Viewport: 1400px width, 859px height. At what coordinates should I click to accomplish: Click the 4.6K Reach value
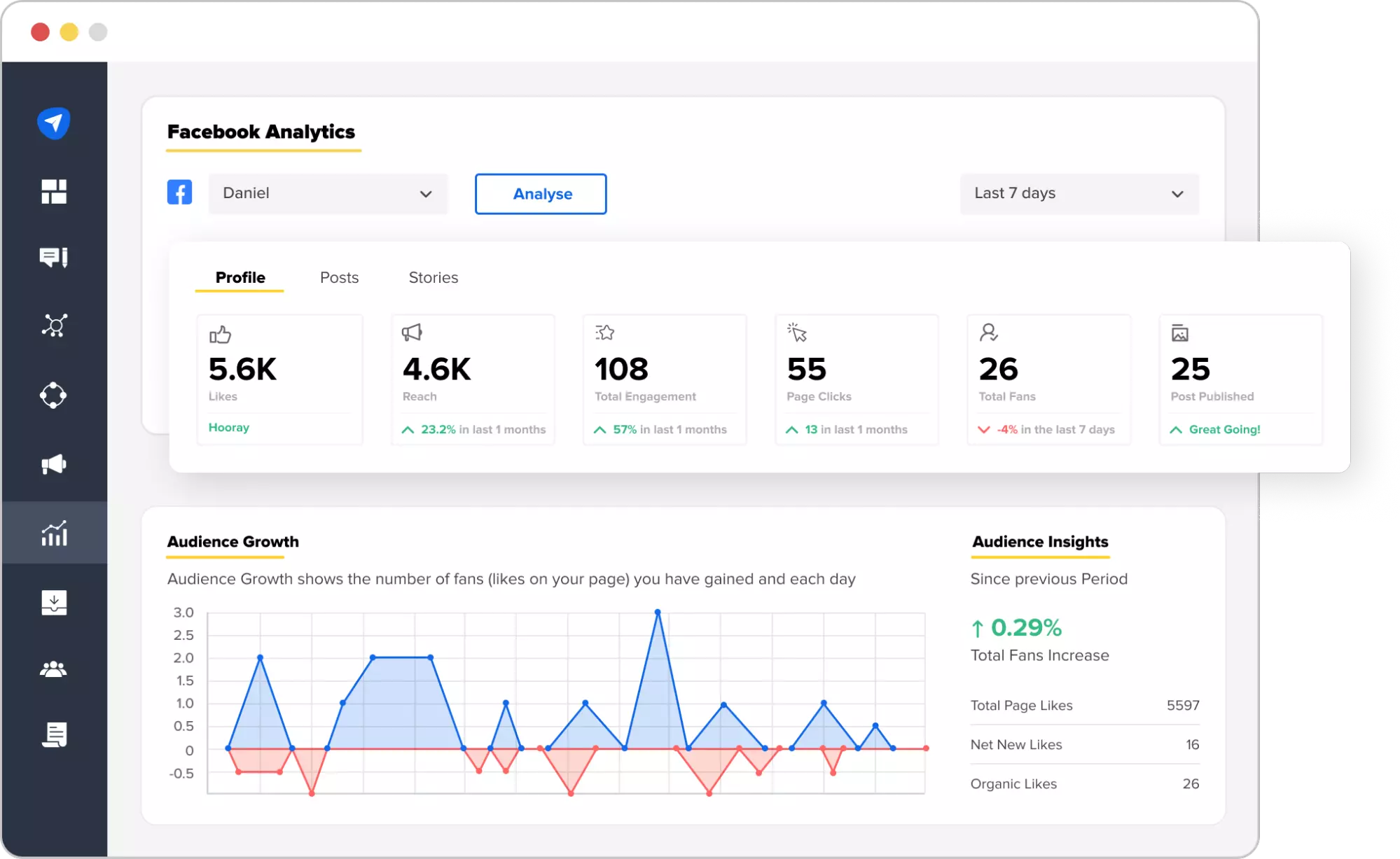[x=437, y=369]
